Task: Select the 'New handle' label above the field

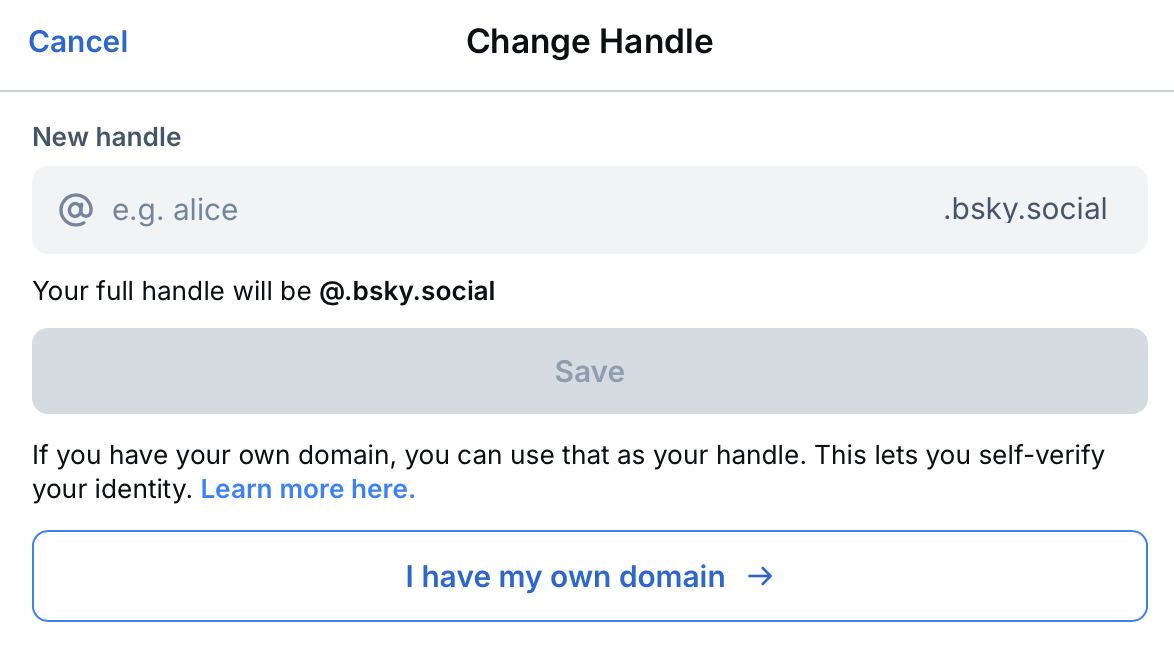Action: pos(106,137)
